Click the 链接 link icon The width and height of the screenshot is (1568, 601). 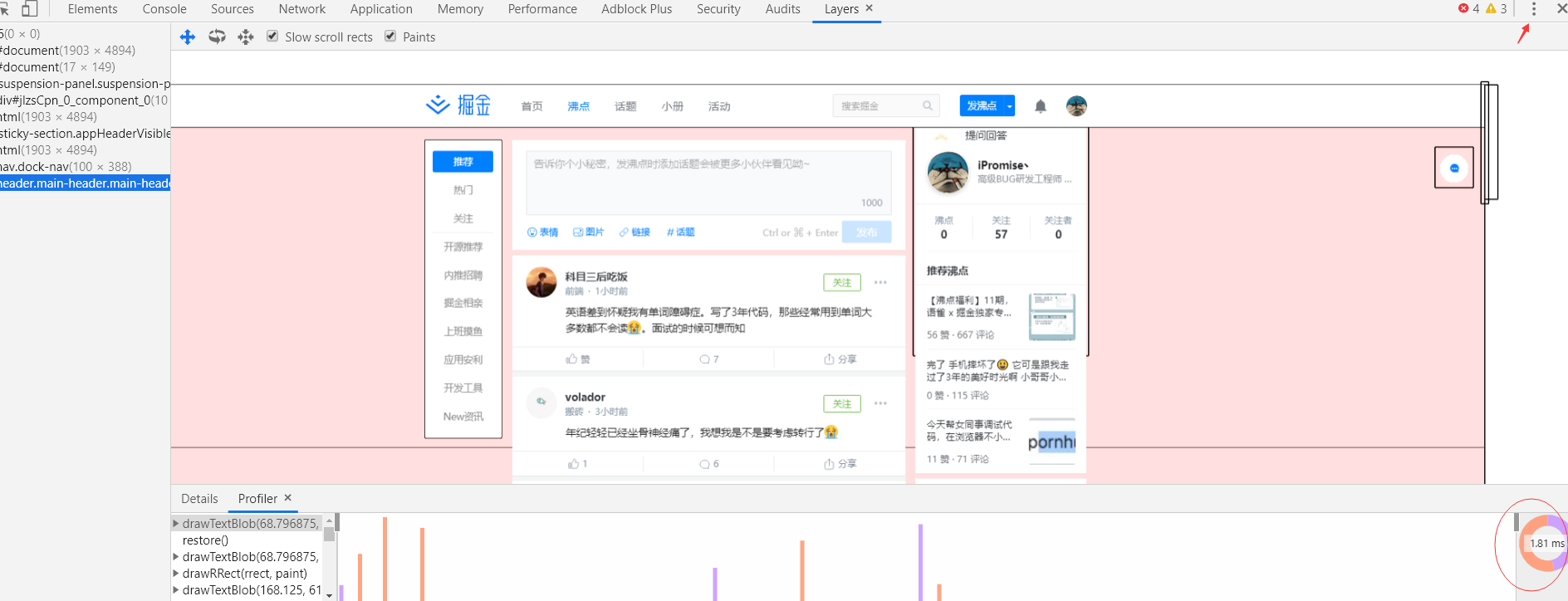coord(635,232)
